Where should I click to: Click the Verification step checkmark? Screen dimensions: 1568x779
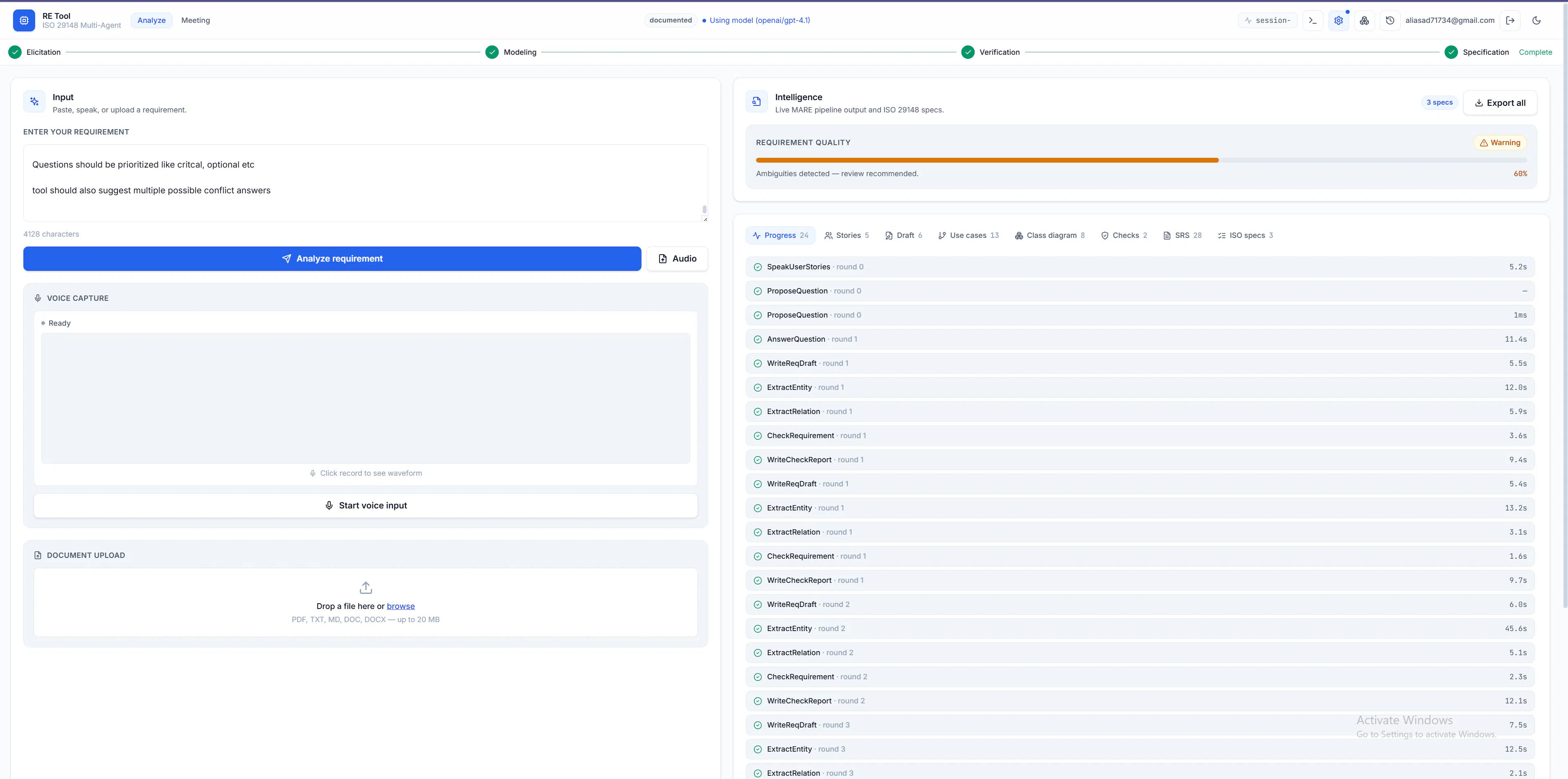point(968,52)
